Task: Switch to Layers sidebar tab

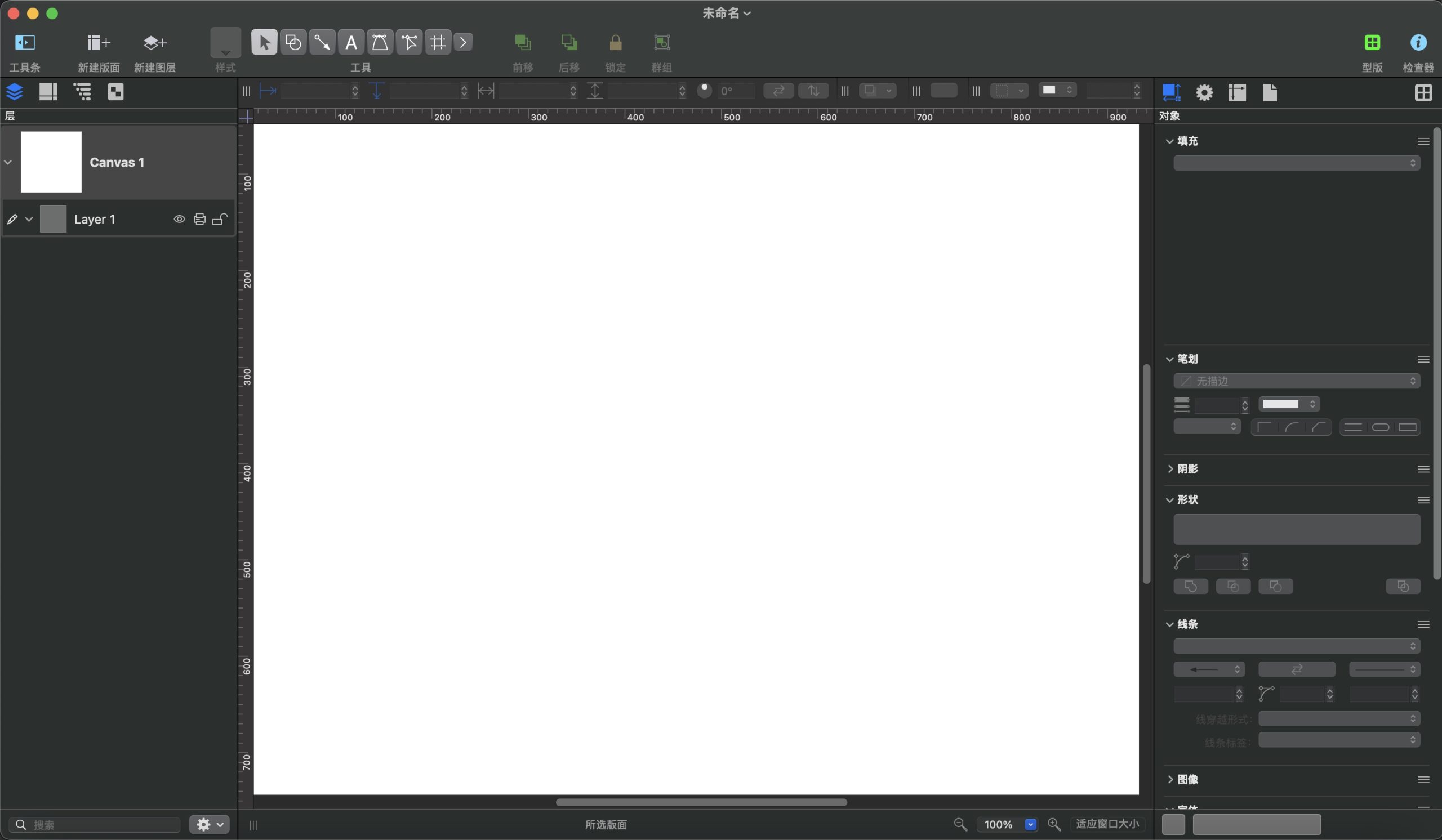Action: coord(14,92)
